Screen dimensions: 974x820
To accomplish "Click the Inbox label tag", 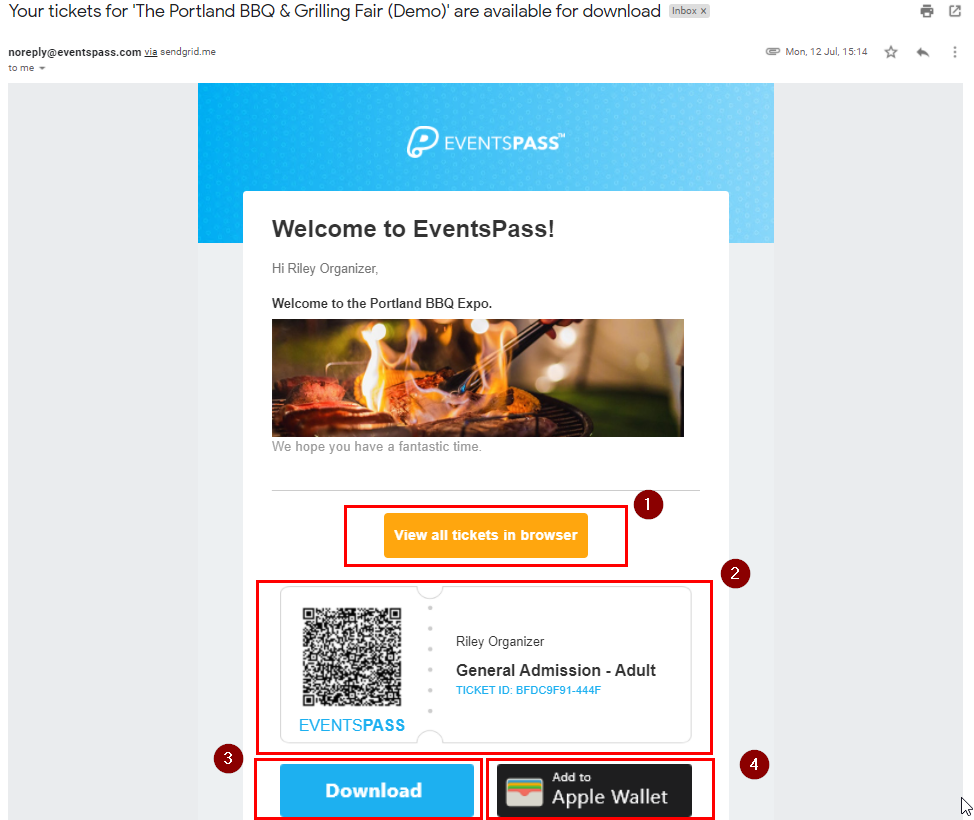I will coord(684,11).
